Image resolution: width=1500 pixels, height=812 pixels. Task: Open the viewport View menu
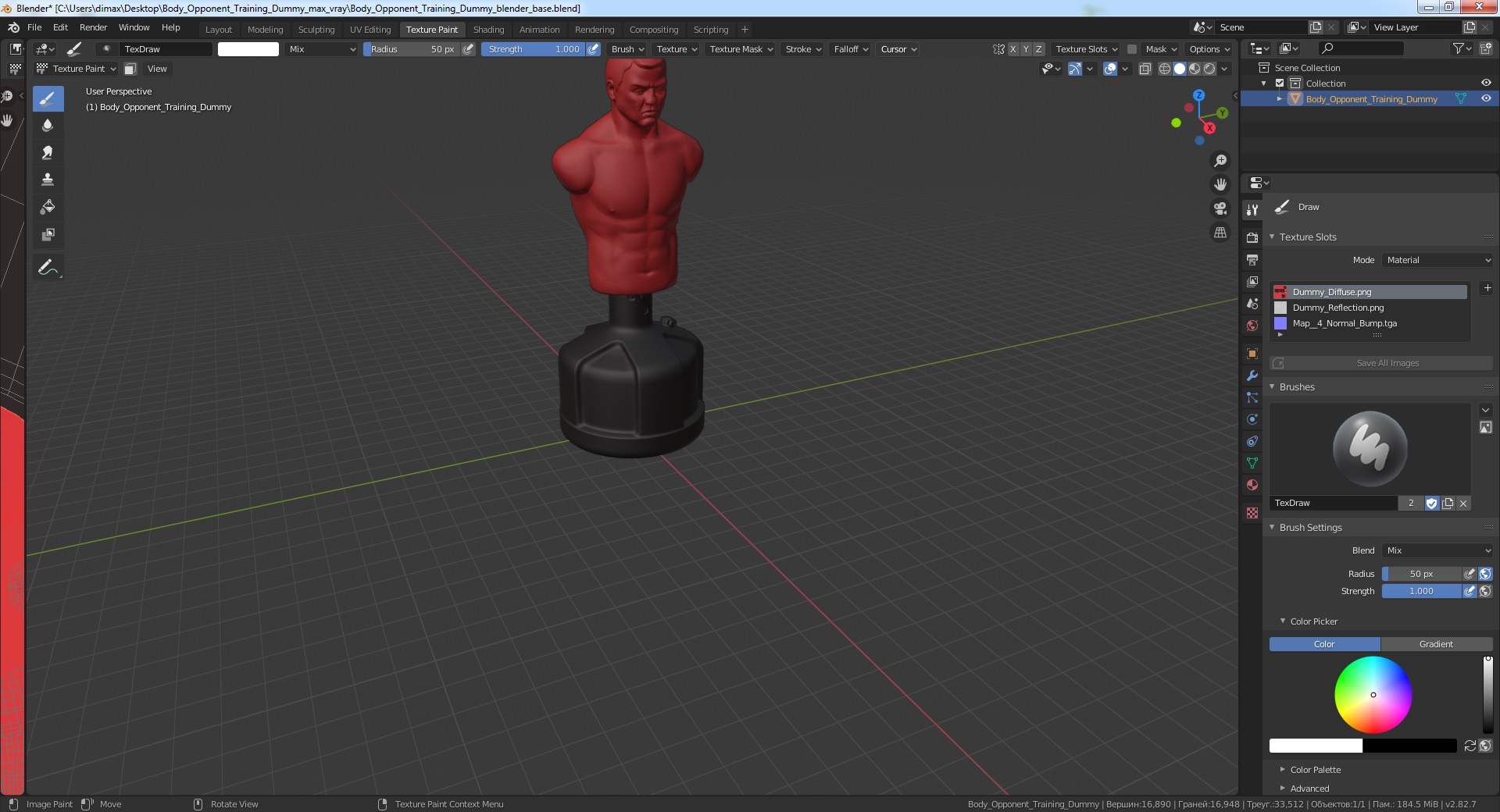click(157, 69)
